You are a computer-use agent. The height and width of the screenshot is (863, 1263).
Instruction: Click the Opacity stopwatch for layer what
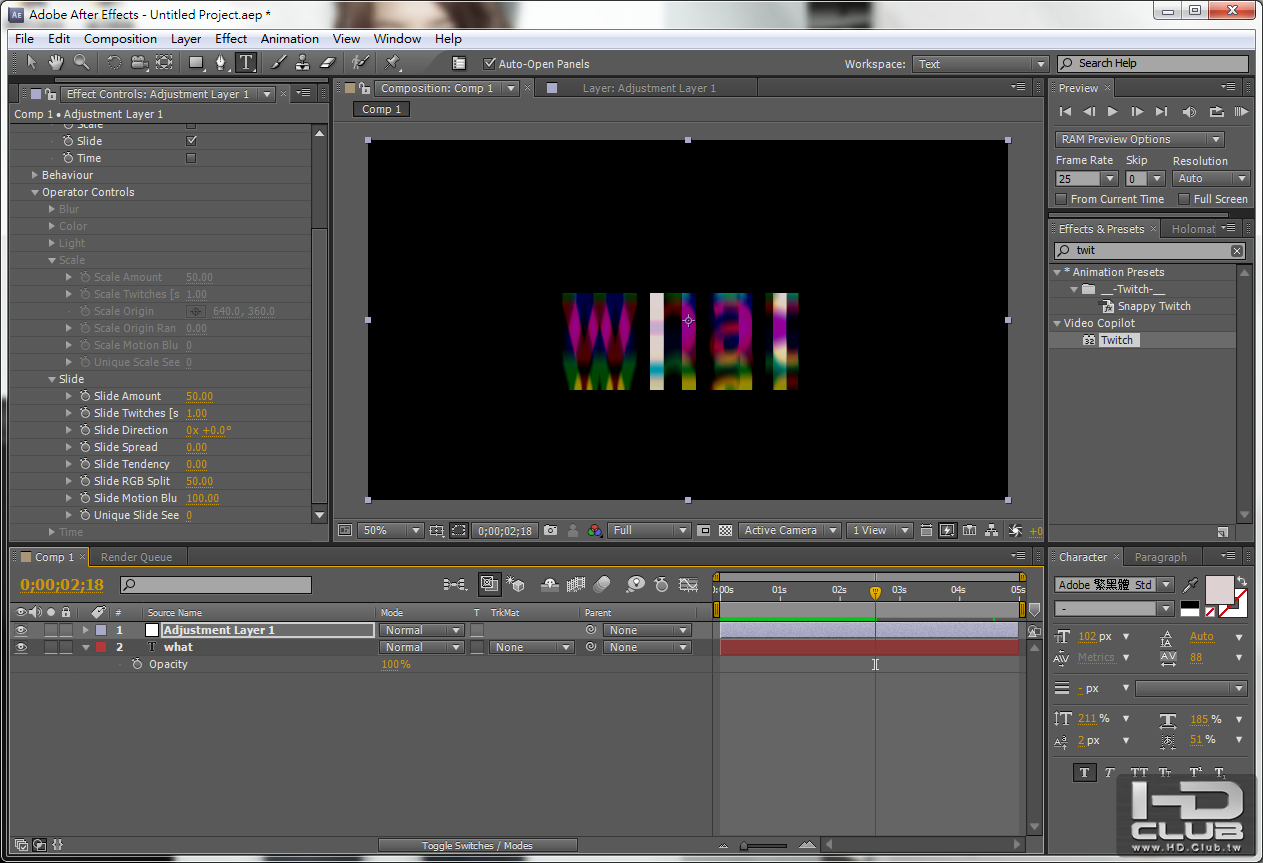137,664
